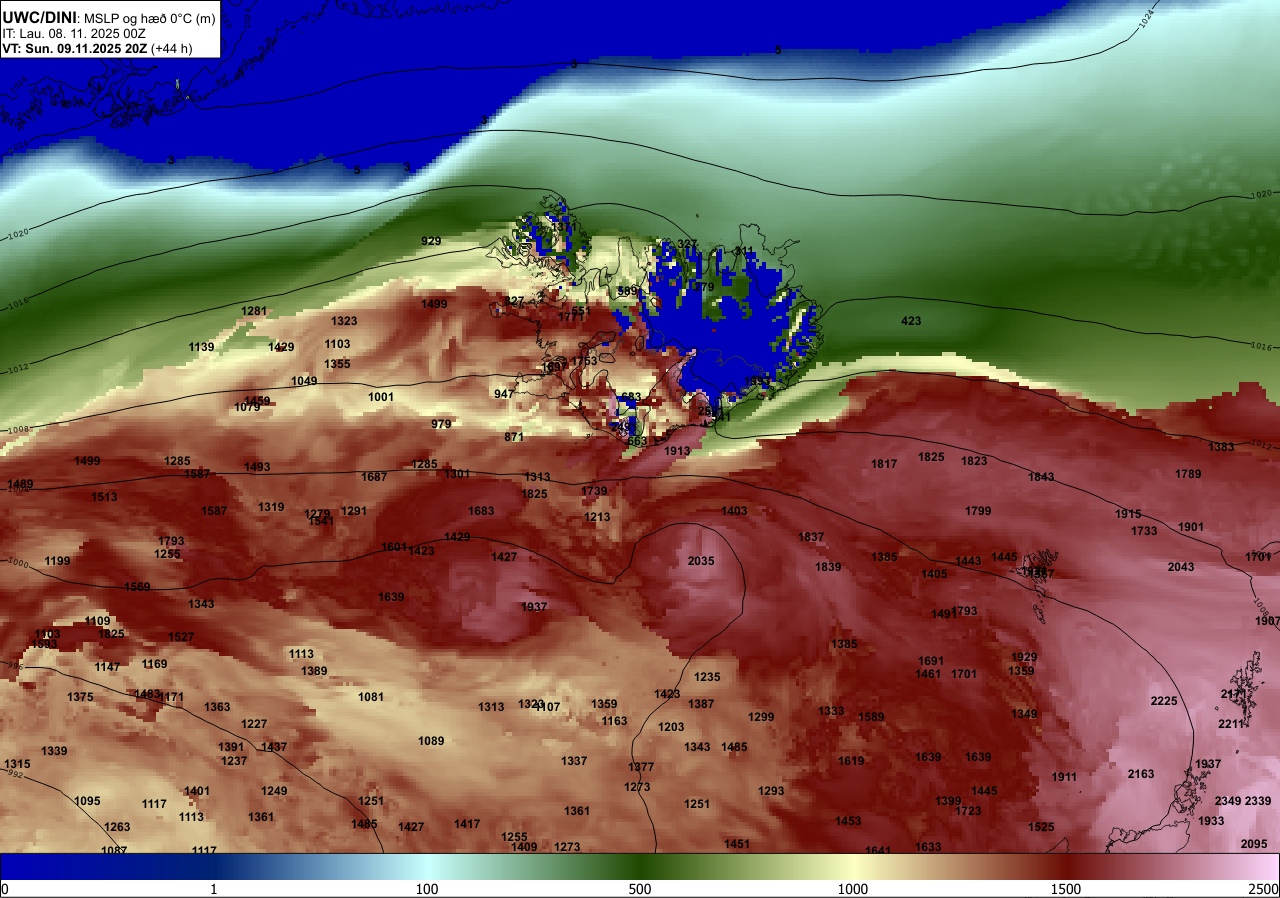The height and width of the screenshot is (898, 1280).
Task: Click the map value '2095'
Action: [1253, 844]
